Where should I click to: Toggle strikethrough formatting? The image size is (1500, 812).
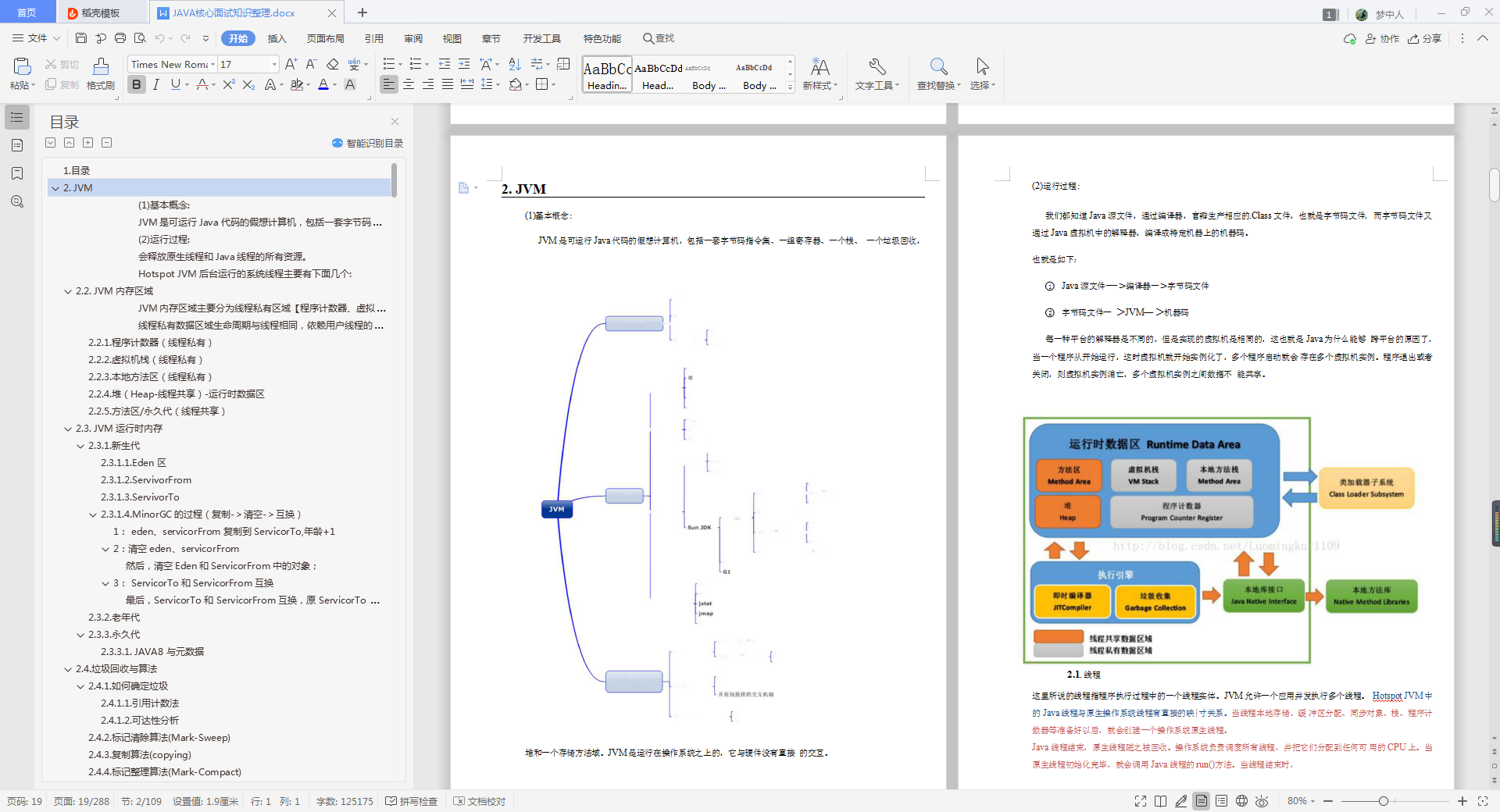pyautogui.click(x=202, y=84)
